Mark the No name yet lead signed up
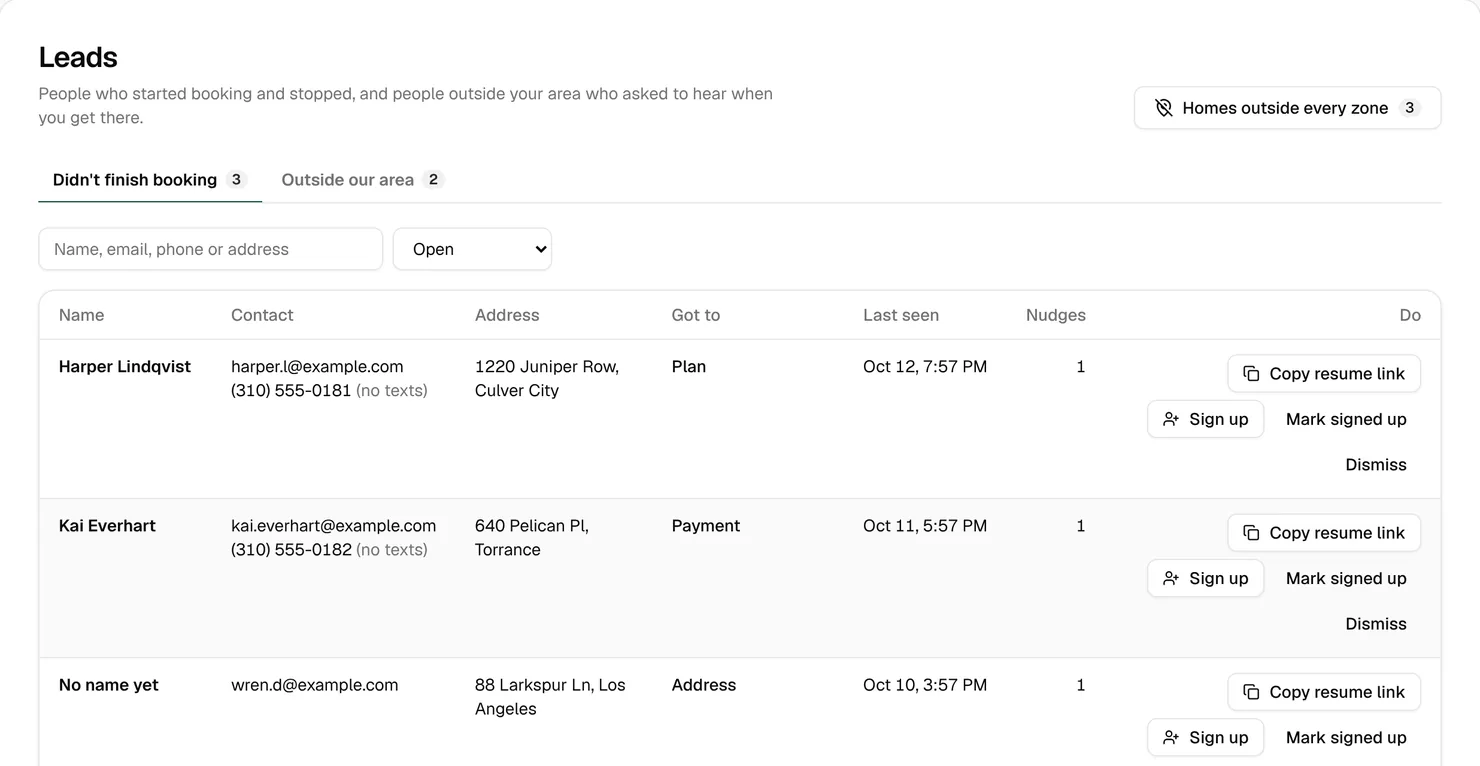 (1346, 737)
